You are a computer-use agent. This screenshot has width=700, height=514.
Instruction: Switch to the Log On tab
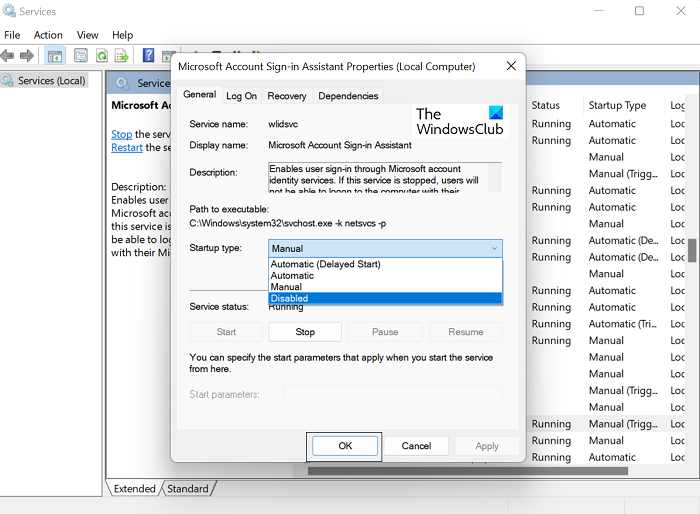[242, 96]
